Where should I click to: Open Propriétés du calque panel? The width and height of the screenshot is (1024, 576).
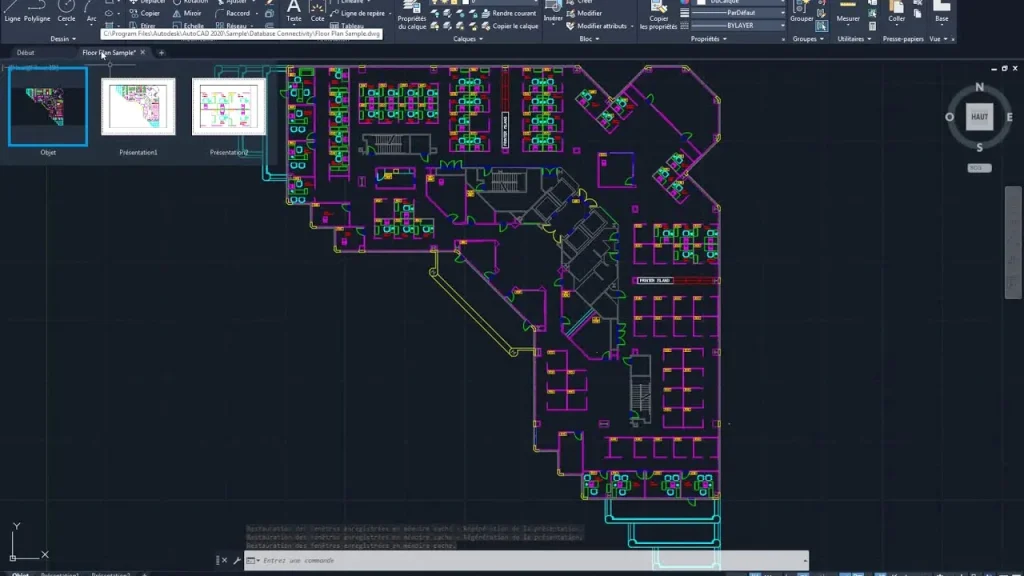tap(411, 16)
